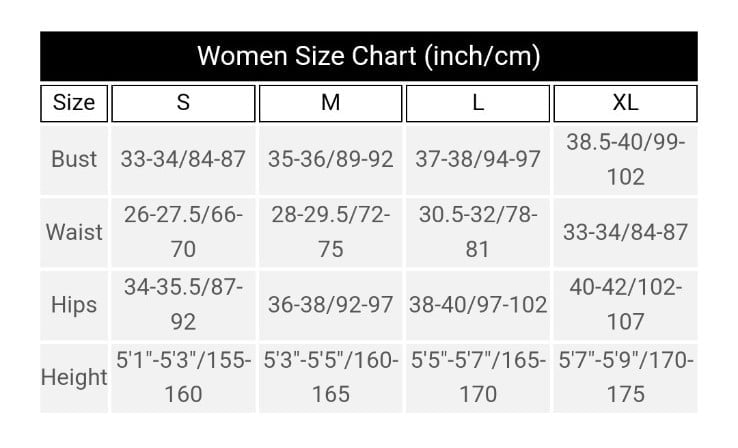This screenshot has height=448, width=738.
Task: Click bust cell 38.5-40/99-102 for XL
Action: pyautogui.click(x=626, y=160)
